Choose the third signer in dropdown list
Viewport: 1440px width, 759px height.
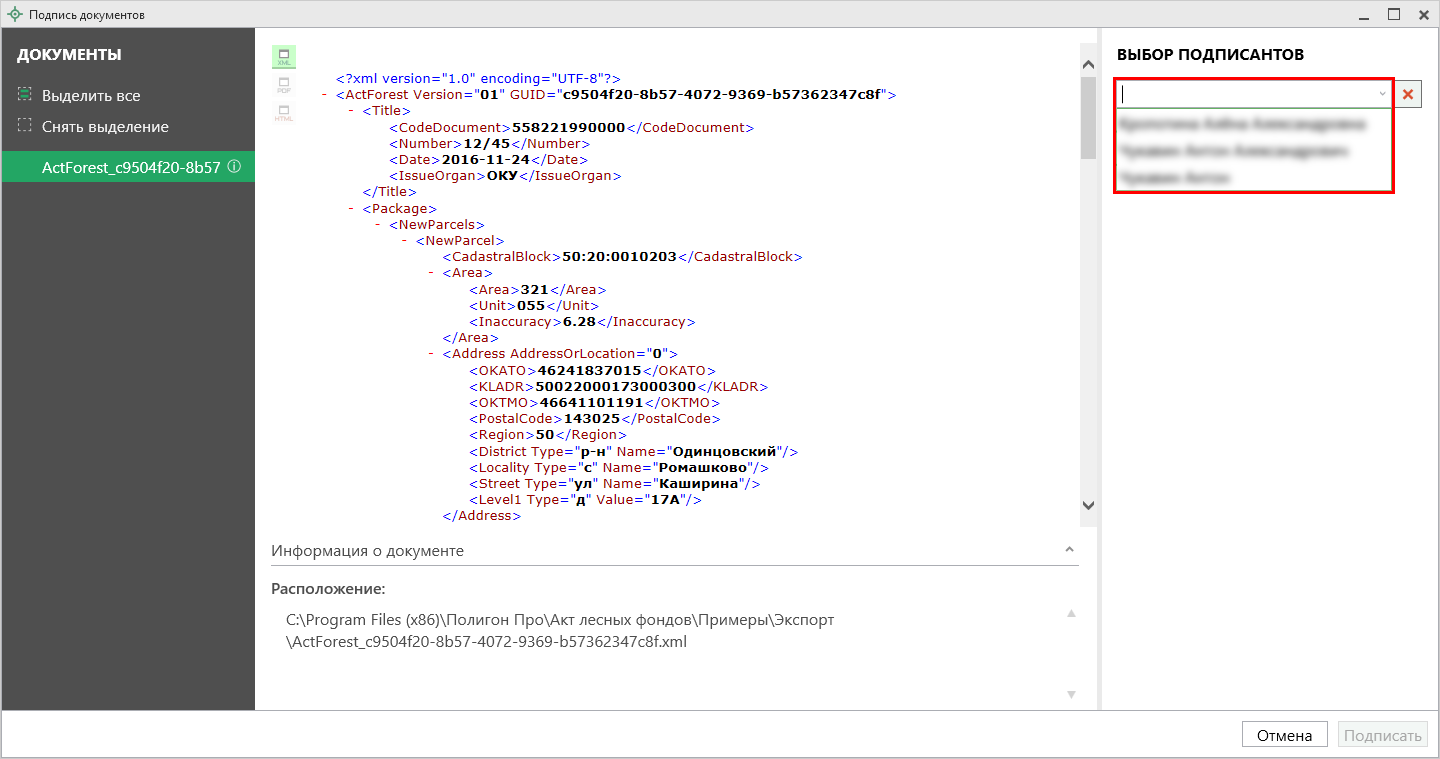pos(1175,178)
